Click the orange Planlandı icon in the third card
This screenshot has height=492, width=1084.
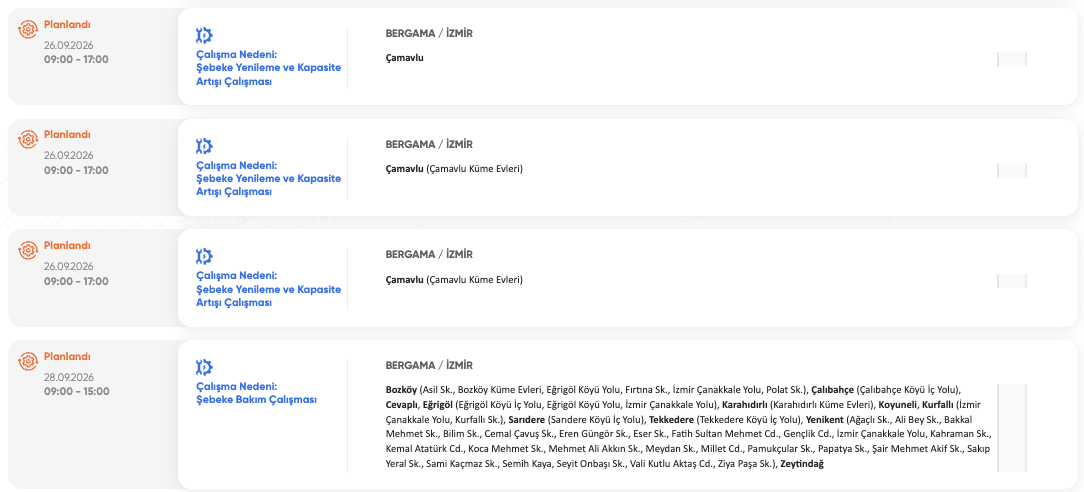pos(28,249)
